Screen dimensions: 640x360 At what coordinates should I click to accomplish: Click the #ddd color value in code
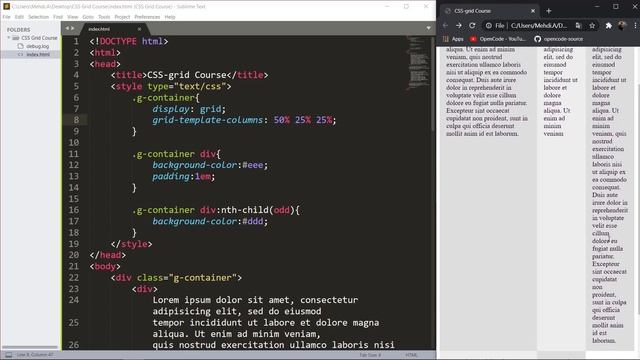point(253,221)
